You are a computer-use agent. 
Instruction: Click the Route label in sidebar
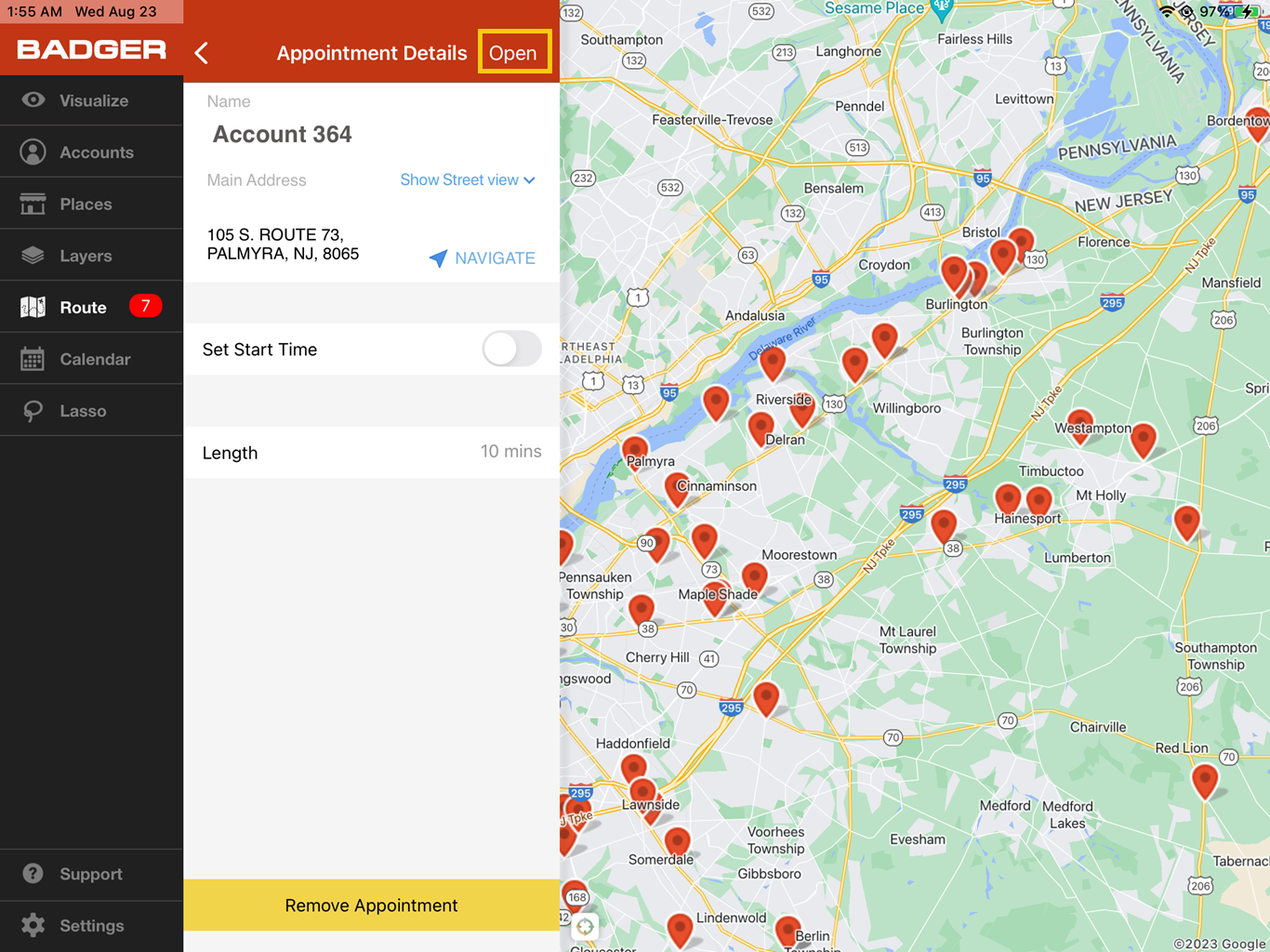point(83,307)
